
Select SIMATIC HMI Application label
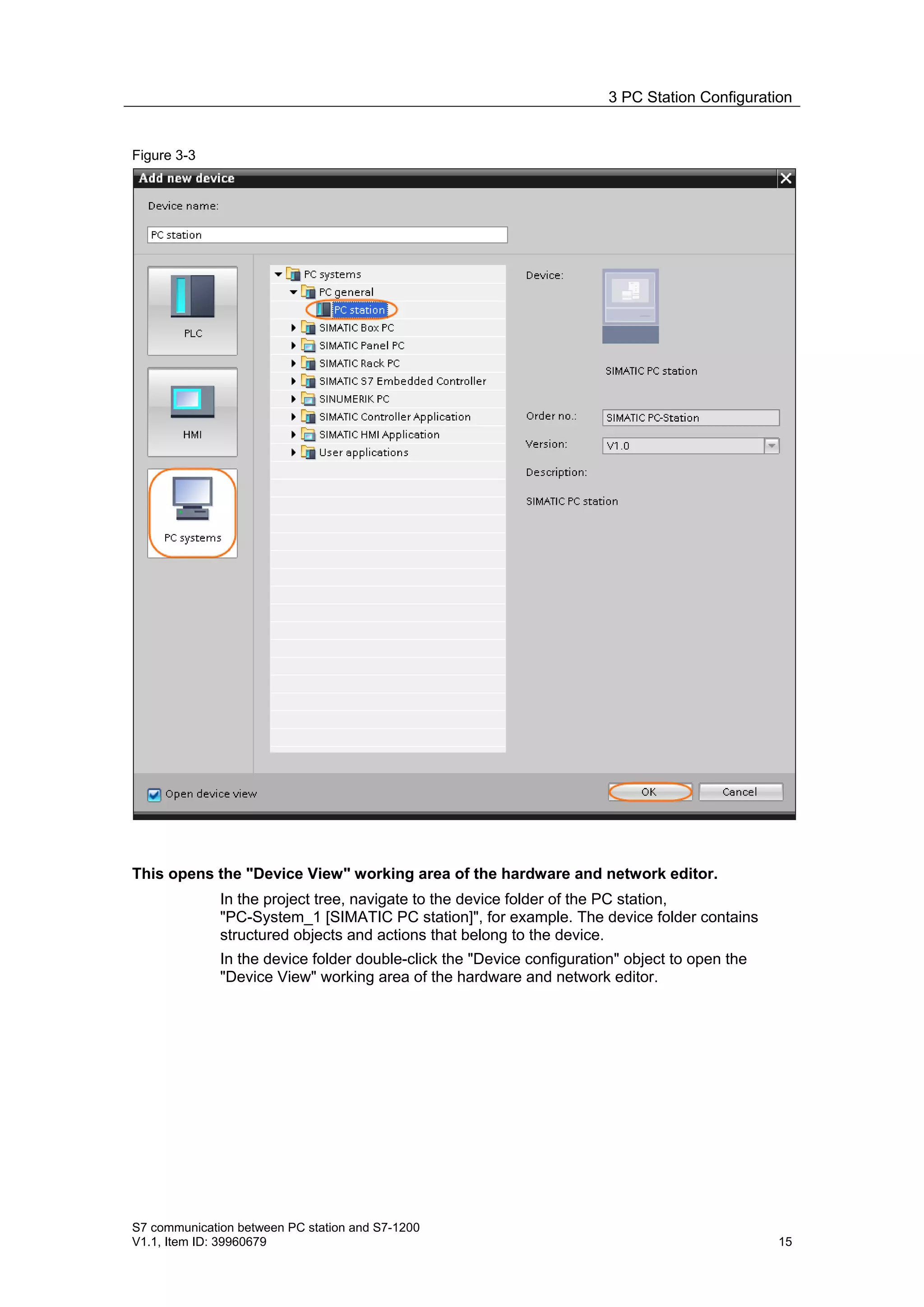(x=379, y=435)
